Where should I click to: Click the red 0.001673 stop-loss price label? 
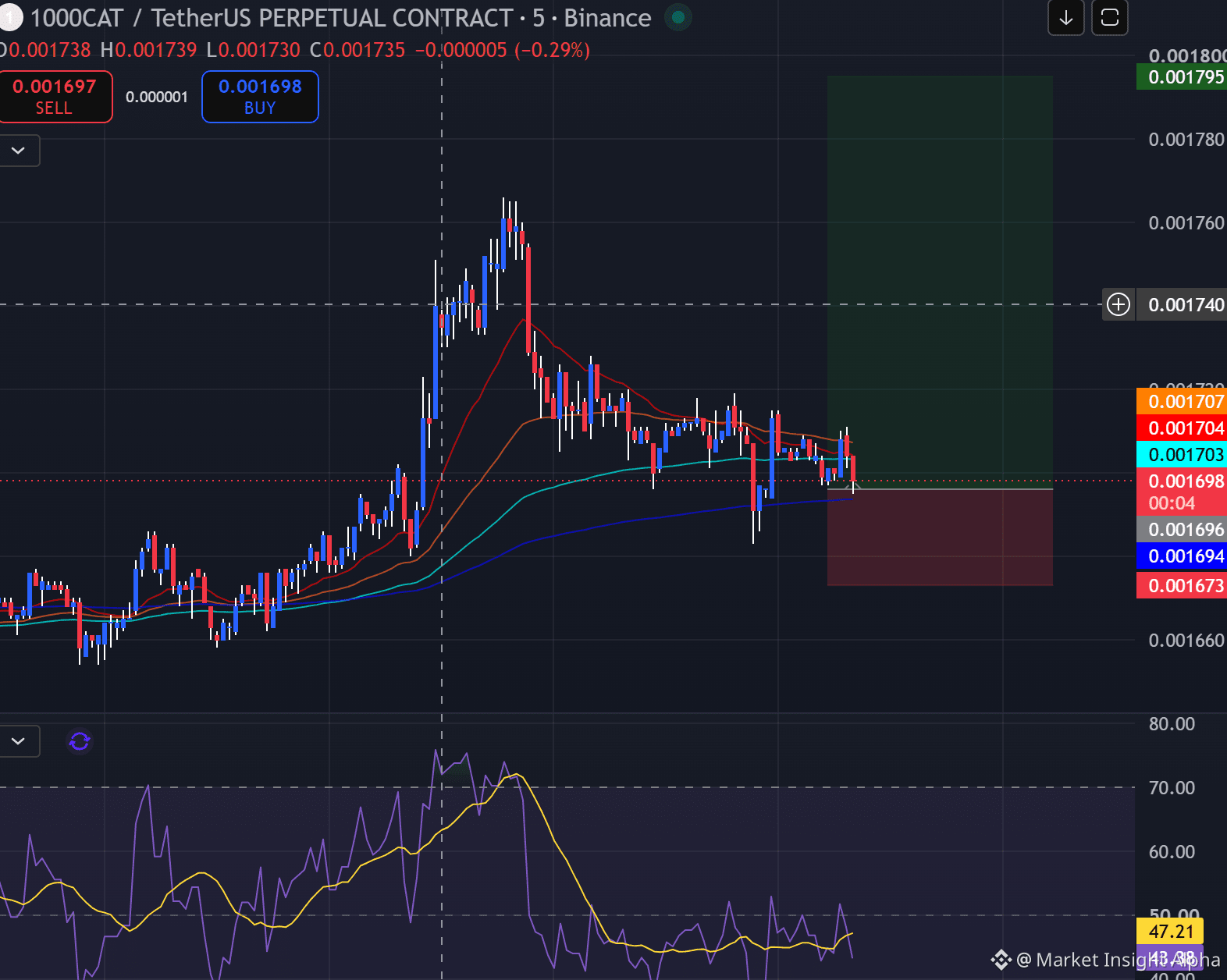pos(1182,586)
